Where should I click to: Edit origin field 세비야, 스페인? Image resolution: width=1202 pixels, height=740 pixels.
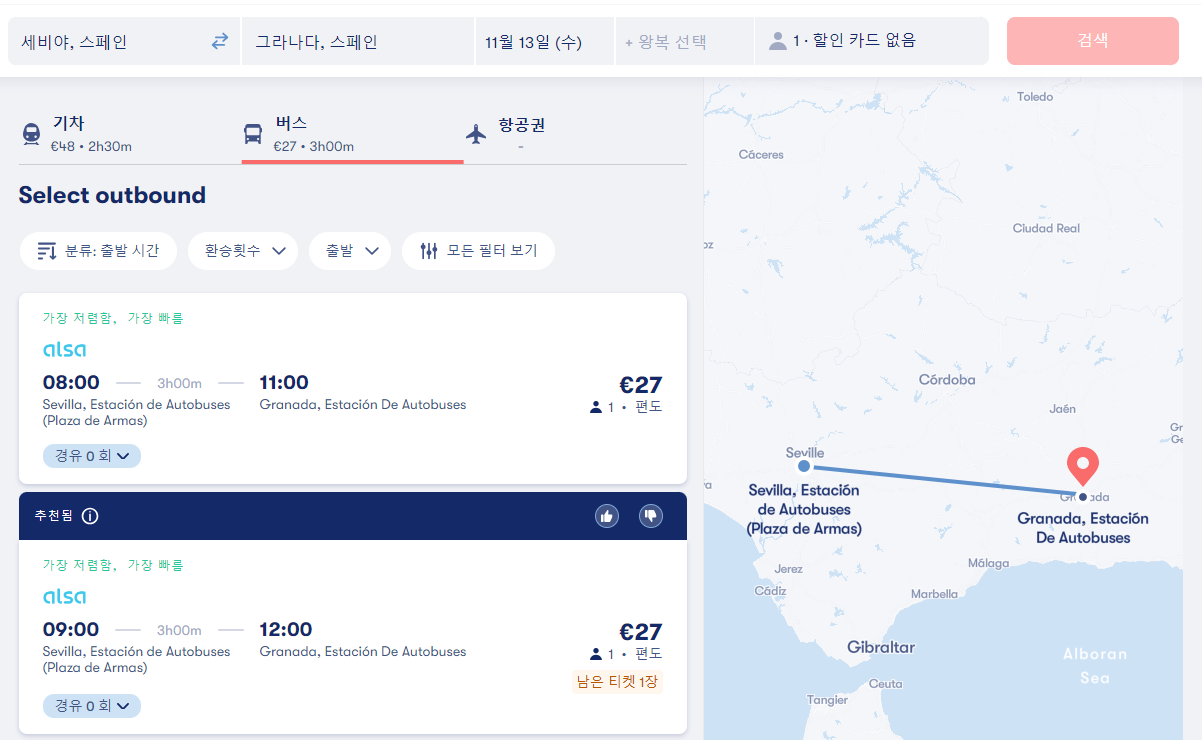click(x=124, y=41)
